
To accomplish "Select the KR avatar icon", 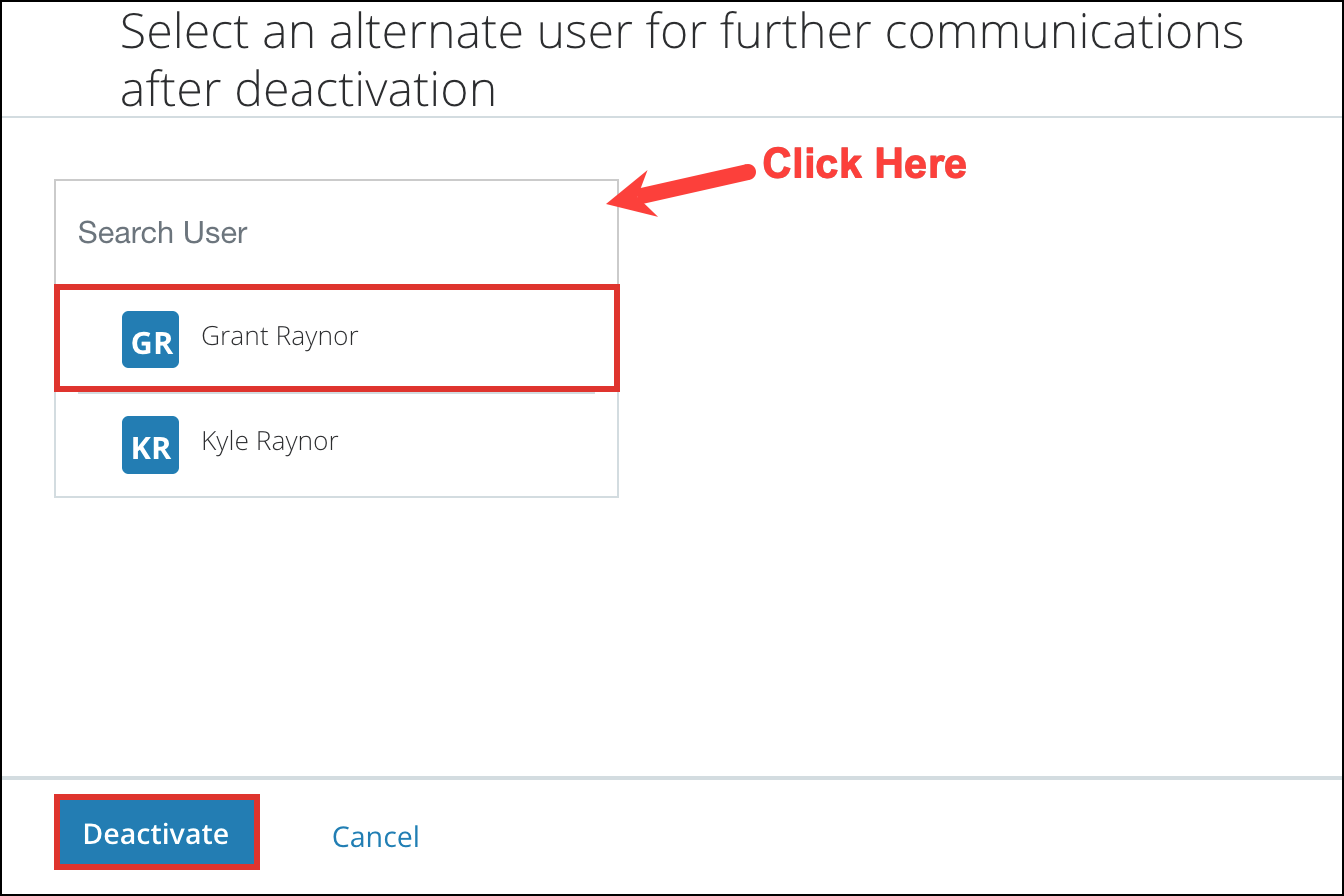I will click(151, 445).
